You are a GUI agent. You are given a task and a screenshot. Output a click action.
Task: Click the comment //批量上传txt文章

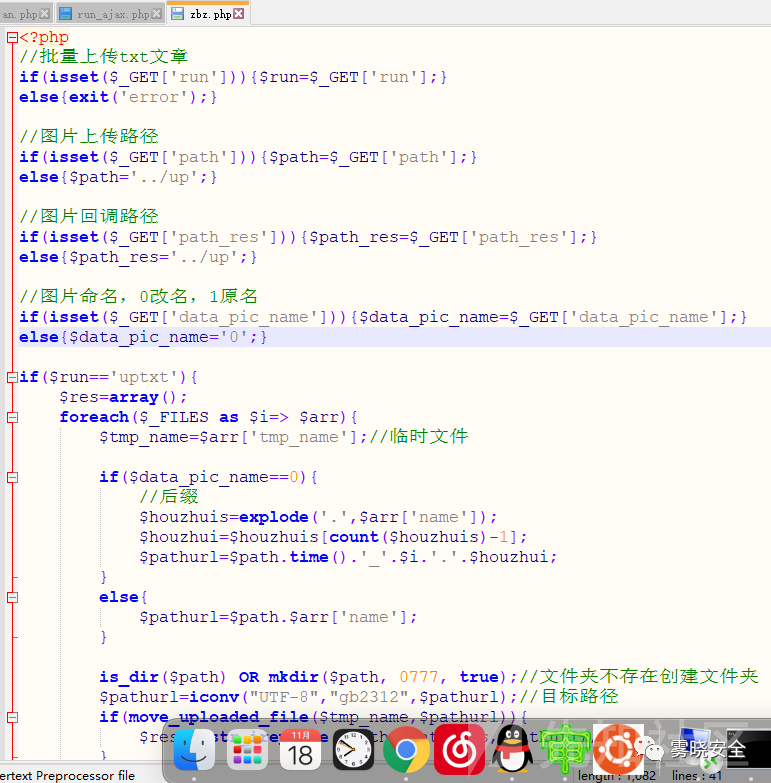(103, 56)
